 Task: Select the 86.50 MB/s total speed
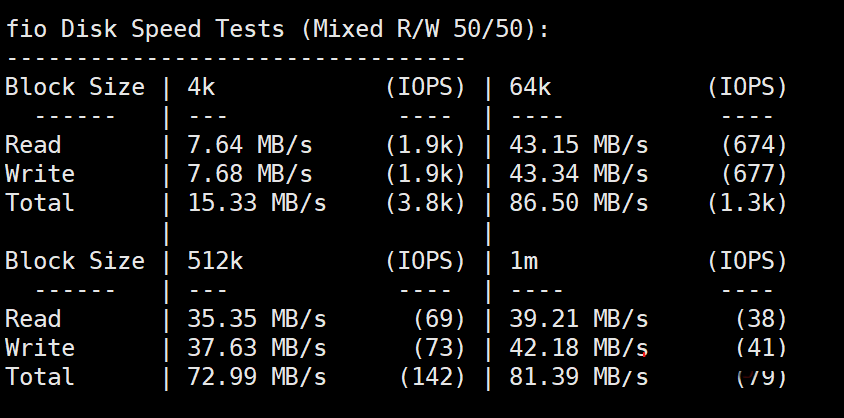tap(578, 203)
